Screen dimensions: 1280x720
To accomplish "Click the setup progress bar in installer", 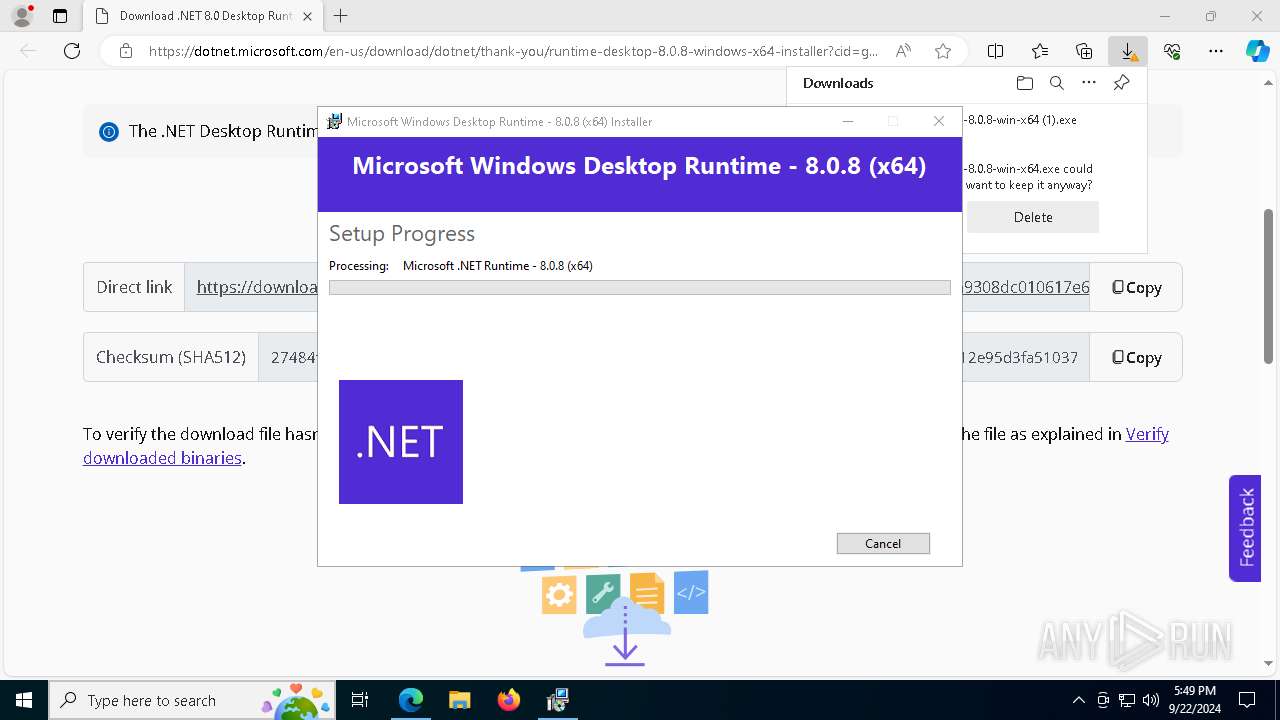I will (640, 288).
